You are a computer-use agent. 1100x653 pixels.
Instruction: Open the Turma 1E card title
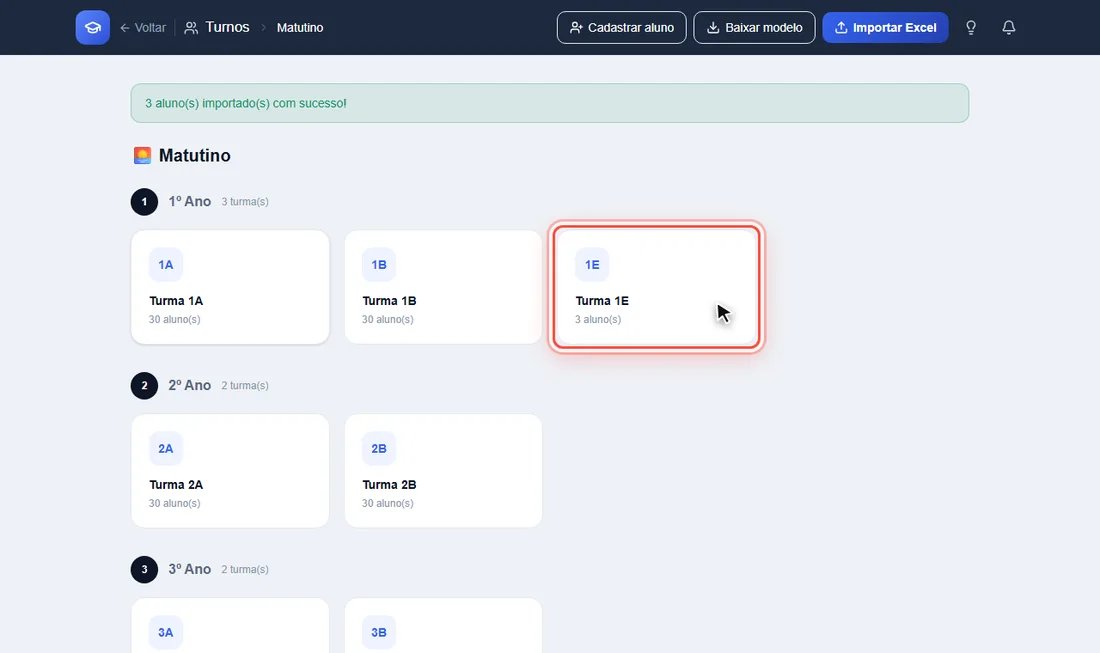coord(602,301)
